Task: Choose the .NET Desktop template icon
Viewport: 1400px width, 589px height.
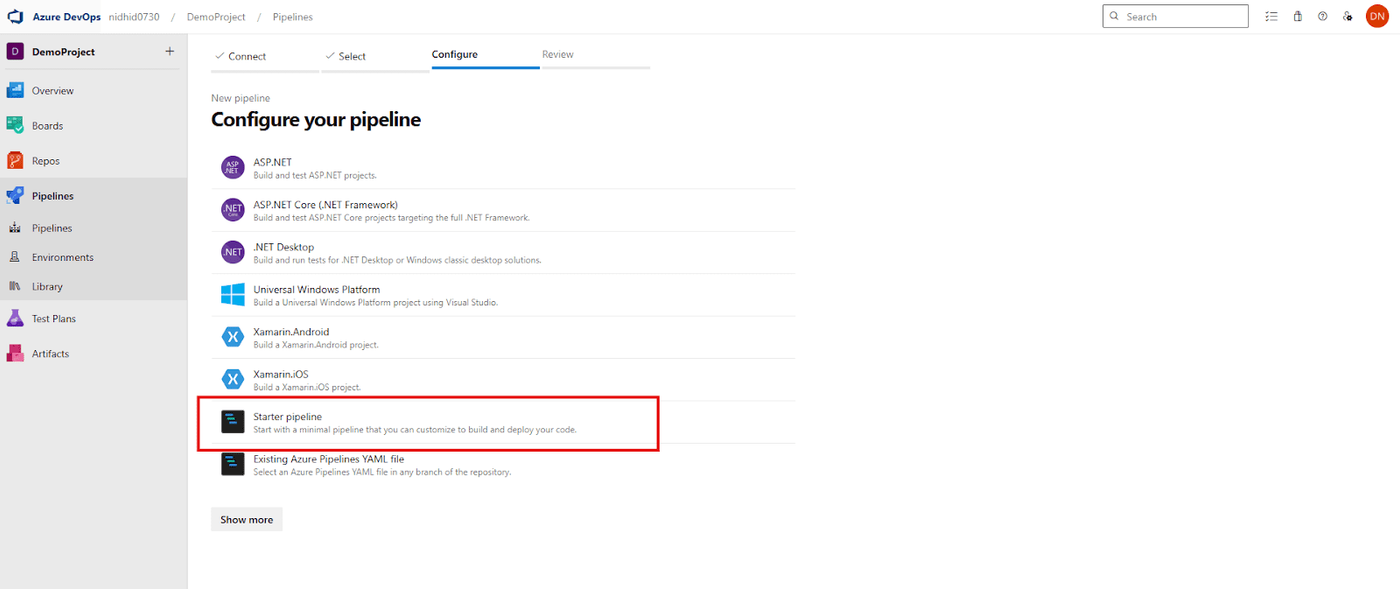Action: click(233, 252)
